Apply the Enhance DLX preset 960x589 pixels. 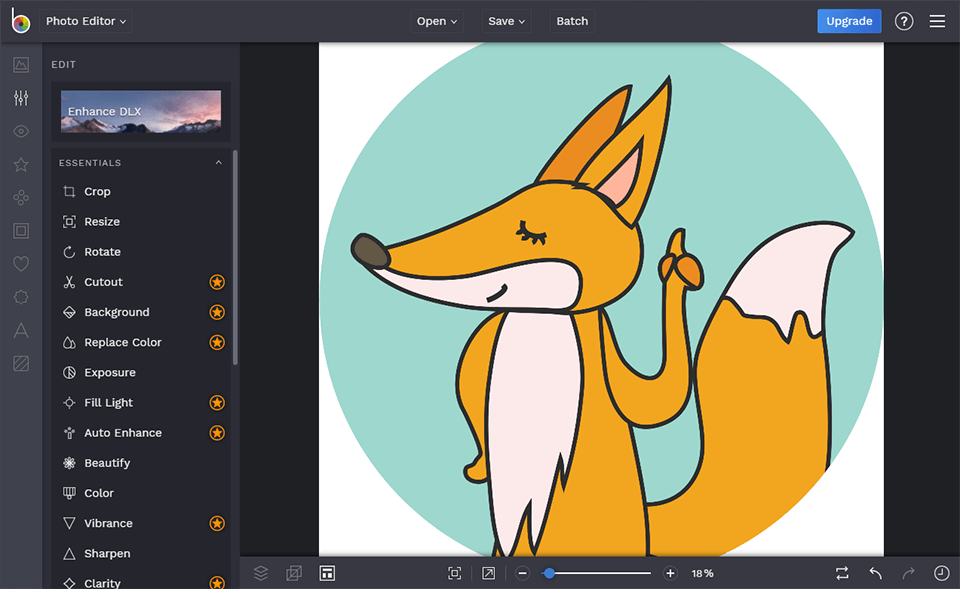[140, 111]
